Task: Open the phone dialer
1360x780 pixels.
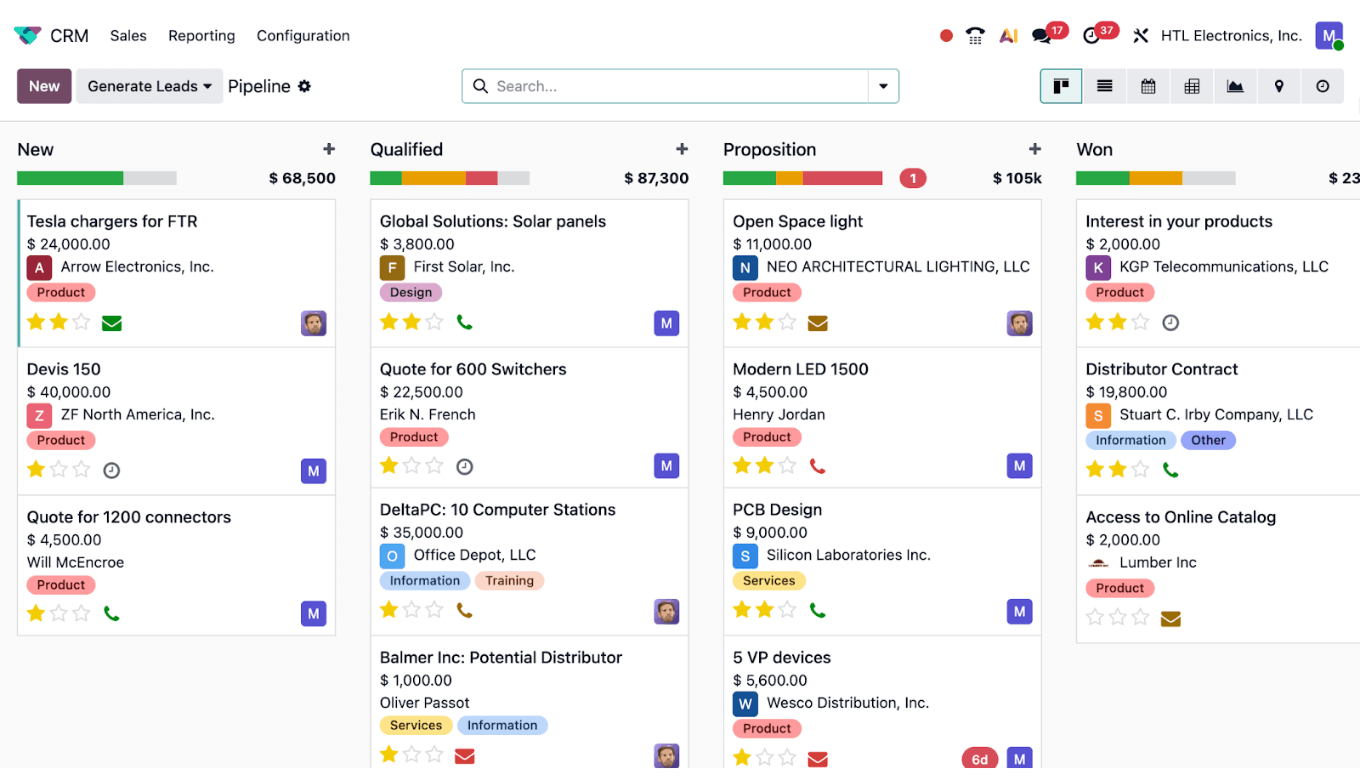Action: 975,35
